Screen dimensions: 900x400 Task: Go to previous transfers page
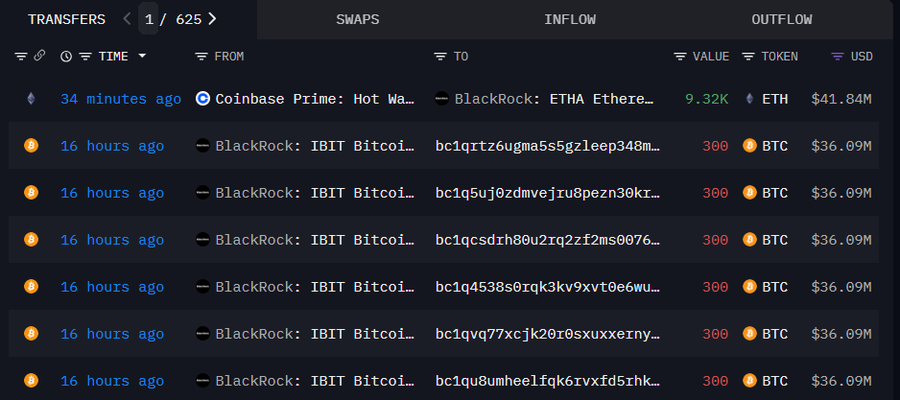point(126,19)
